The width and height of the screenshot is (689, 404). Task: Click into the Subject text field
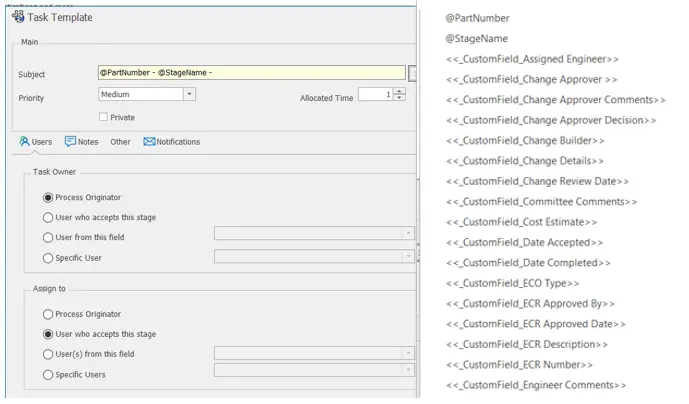[252, 73]
